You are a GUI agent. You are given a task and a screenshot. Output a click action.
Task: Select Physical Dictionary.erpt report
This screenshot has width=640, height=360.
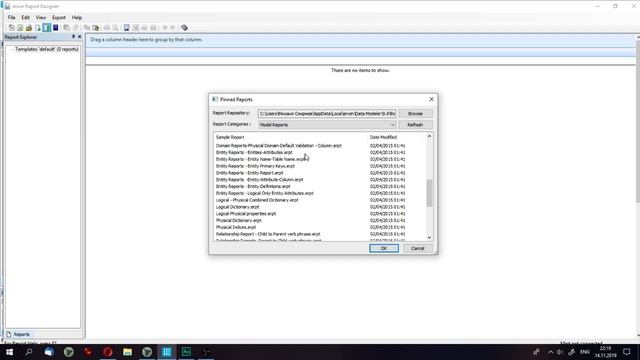[239, 220]
